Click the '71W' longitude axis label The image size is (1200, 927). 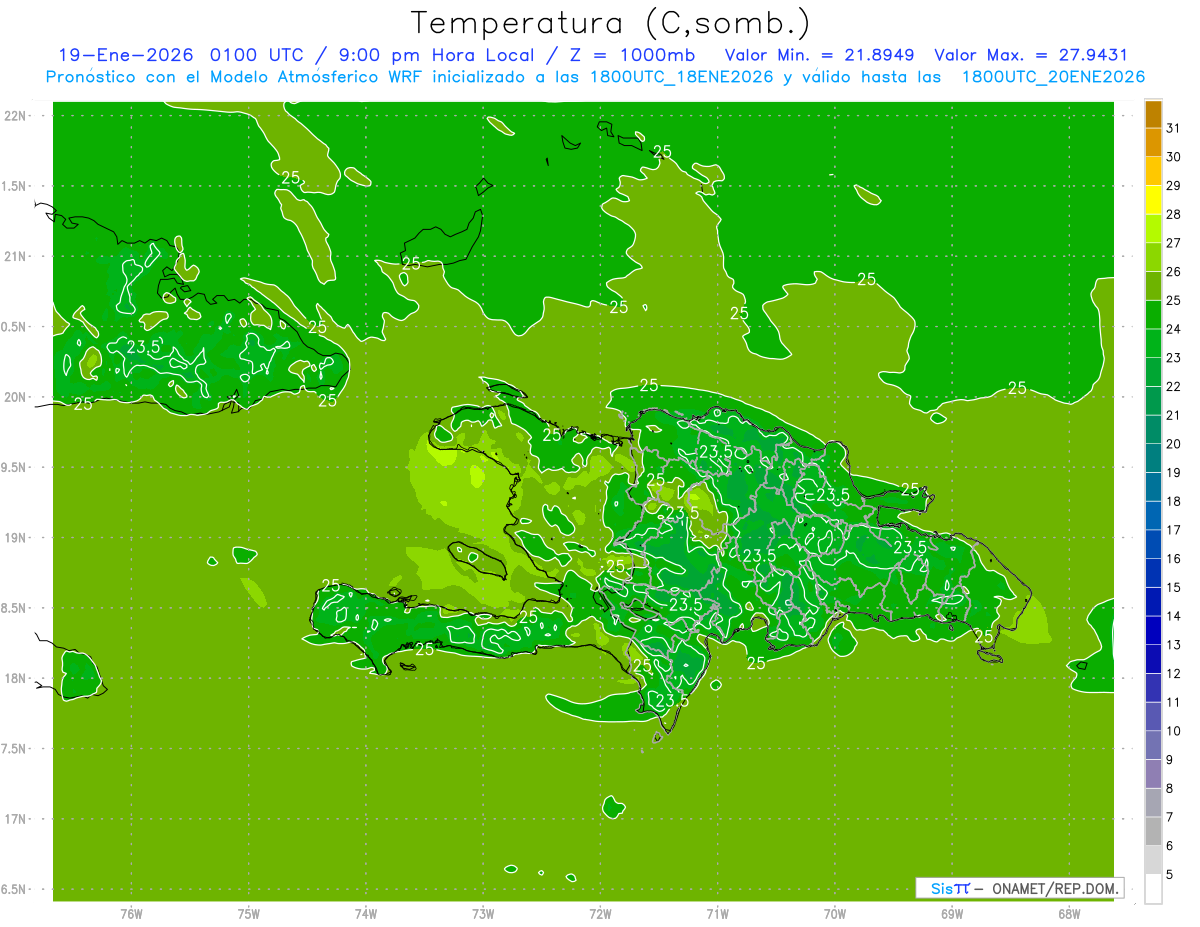717,914
